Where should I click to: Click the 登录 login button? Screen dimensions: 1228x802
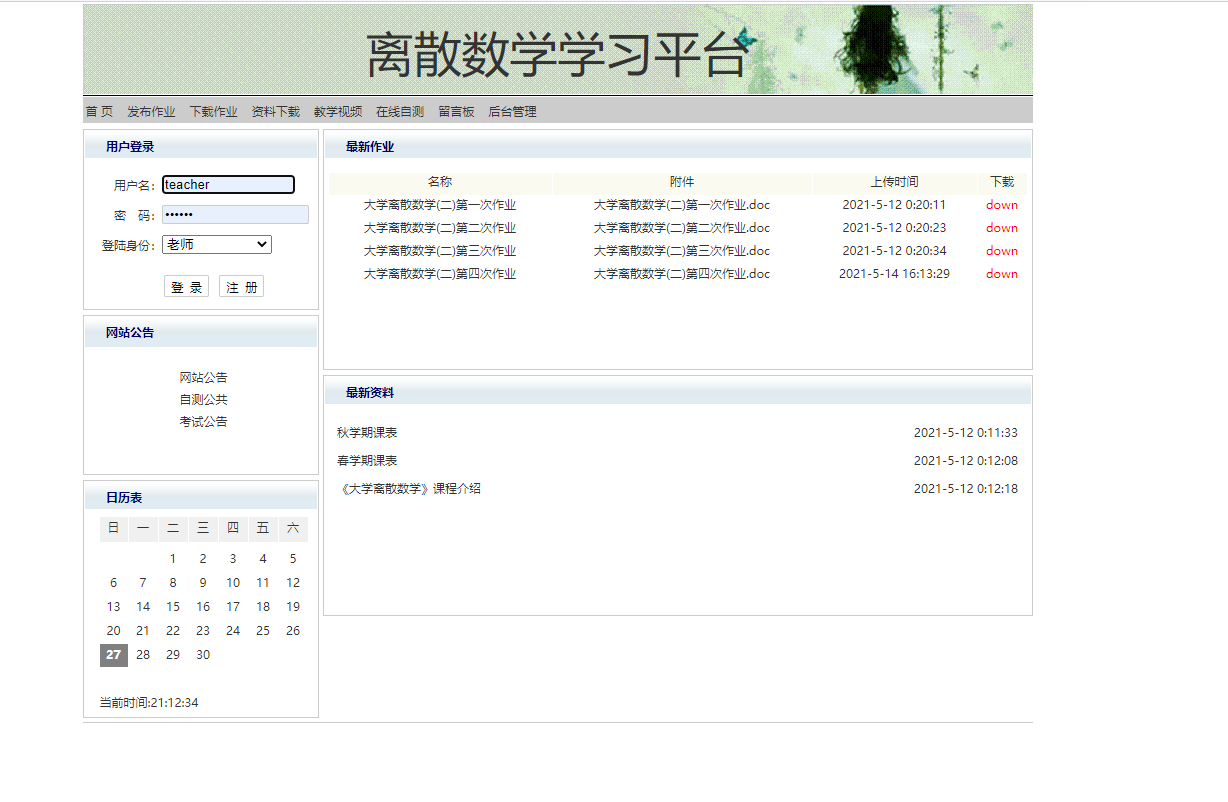tap(186, 285)
